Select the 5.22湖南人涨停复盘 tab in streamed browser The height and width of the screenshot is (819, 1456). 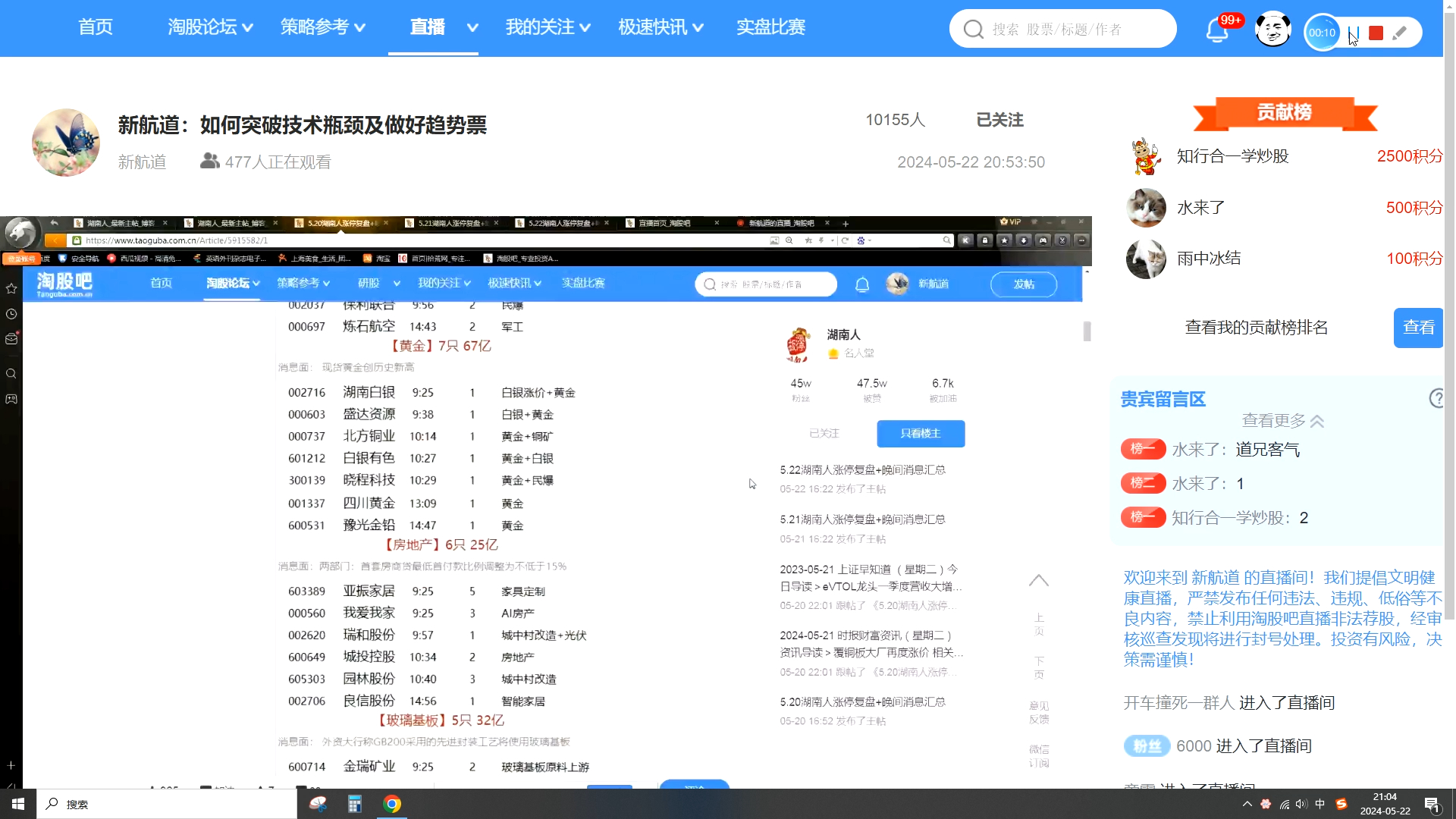click(x=563, y=223)
